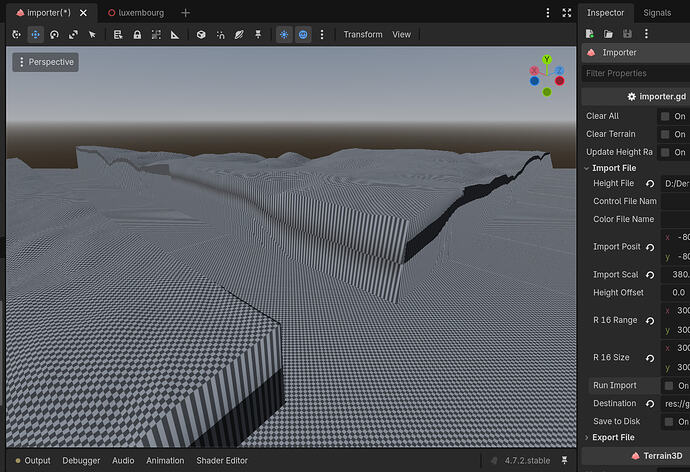
Task: Activate the Move mode tool
Action: (35, 34)
